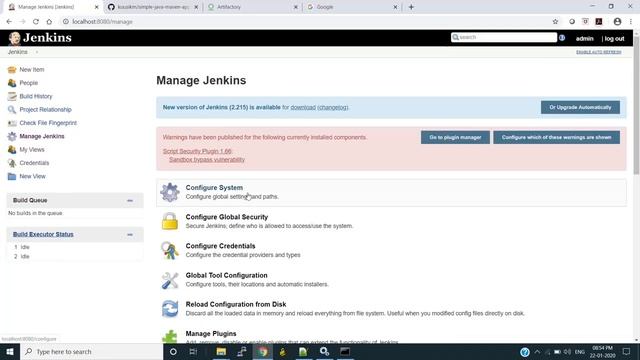Click the Configure Global Security padlock icon
The image size is (640, 360).
pyautogui.click(x=170, y=221)
